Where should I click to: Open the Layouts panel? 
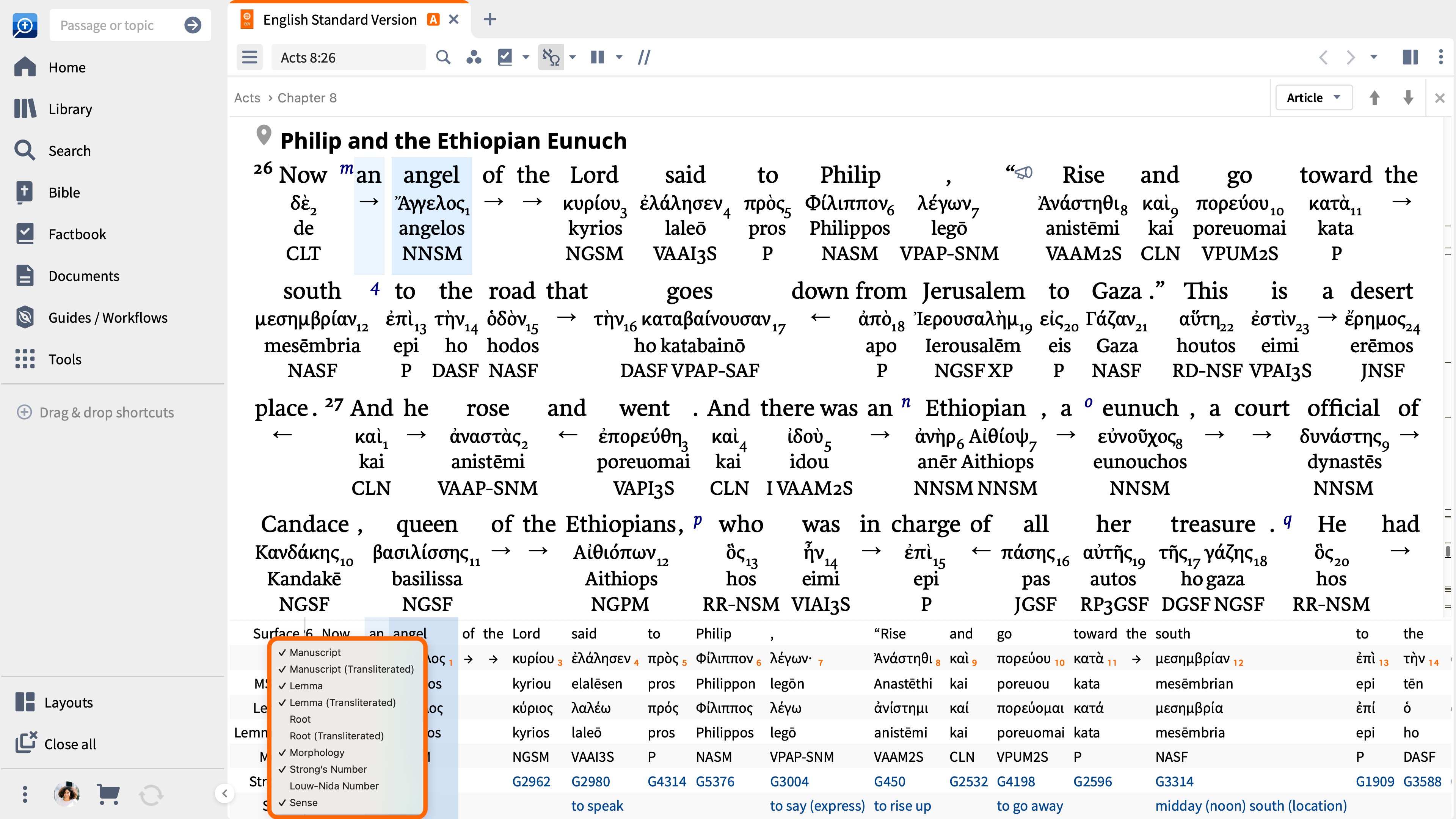click(x=54, y=702)
